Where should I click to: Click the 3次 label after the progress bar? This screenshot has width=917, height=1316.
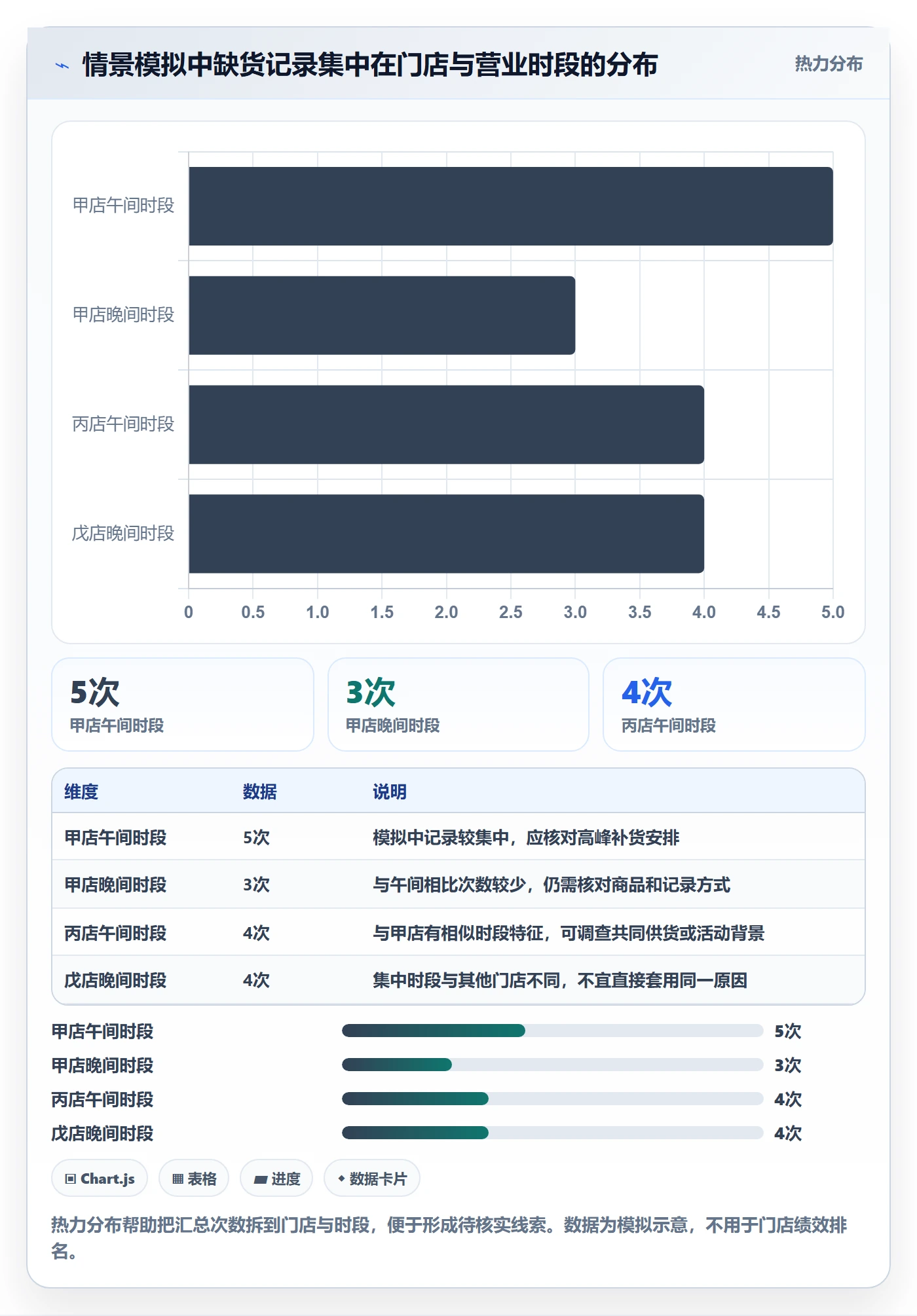[788, 1065]
